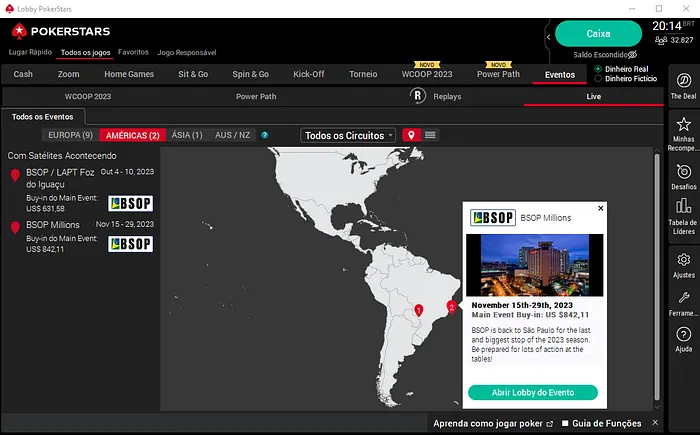Open the Spin & Go tab
The image size is (700, 435).
click(250, 74)
